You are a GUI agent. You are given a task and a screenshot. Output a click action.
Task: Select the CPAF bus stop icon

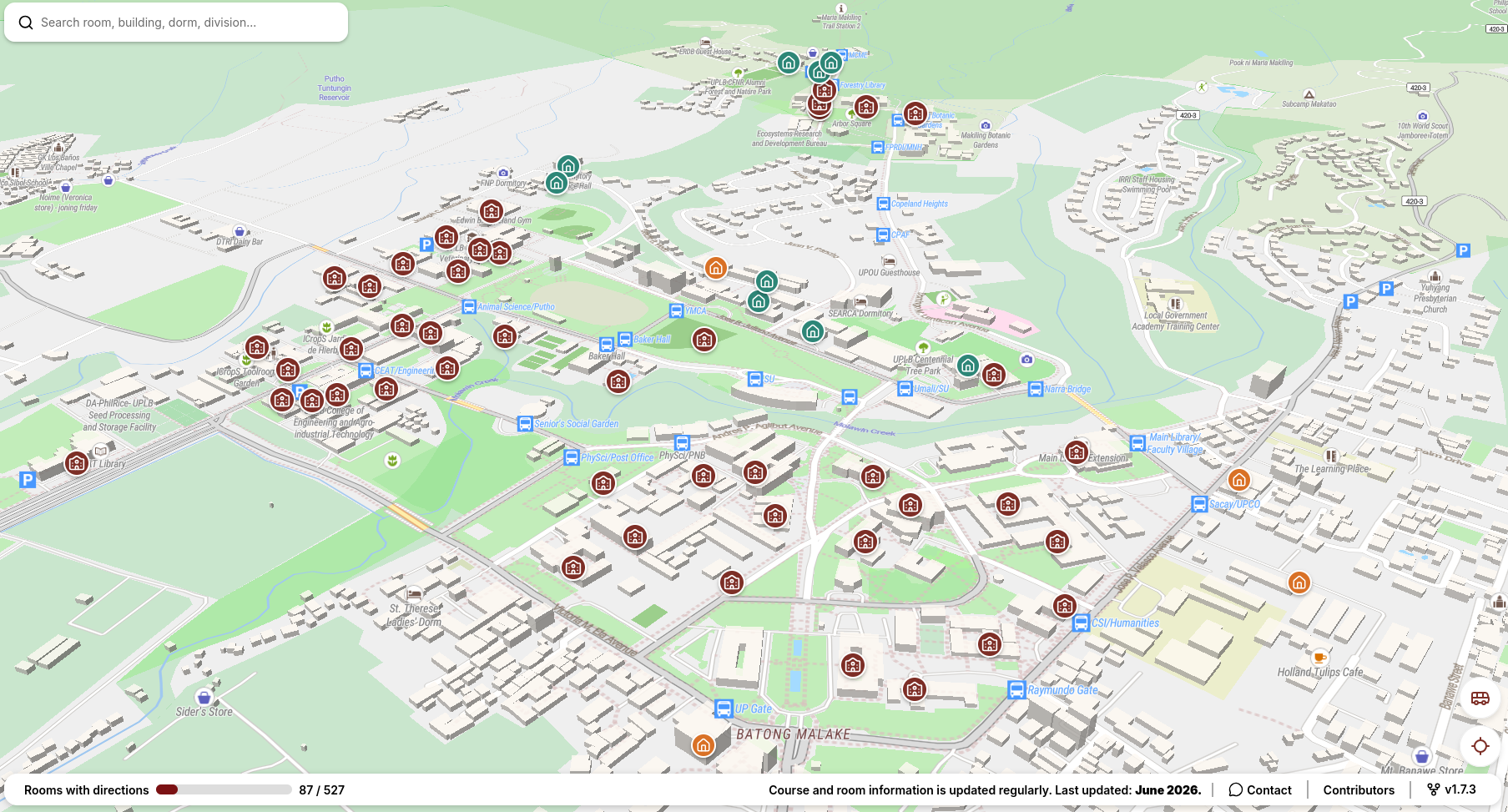[x=883, y=235]
